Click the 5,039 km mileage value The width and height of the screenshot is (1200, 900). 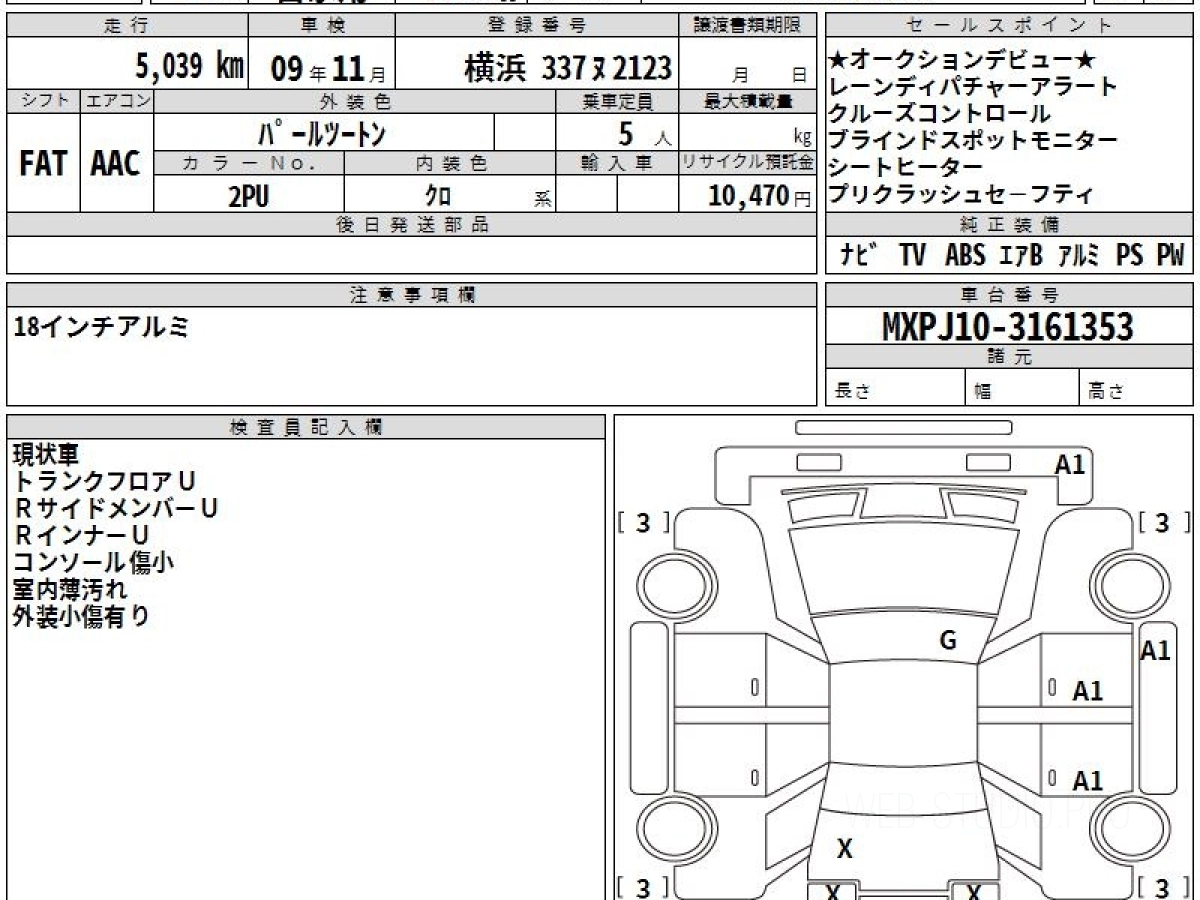coord(189,68)
